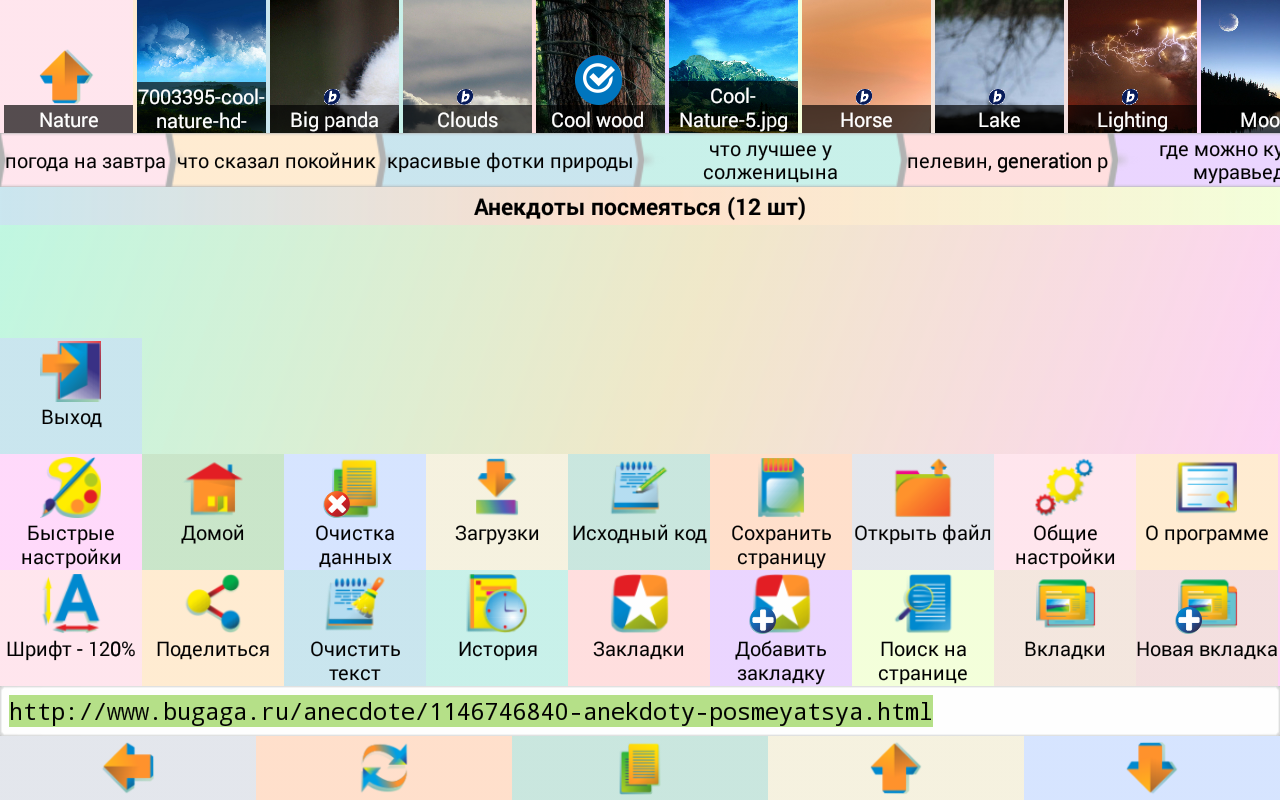Select Cool wood checked thumbnail
This screenshot has width=1280, height=800.
[600, 67]
